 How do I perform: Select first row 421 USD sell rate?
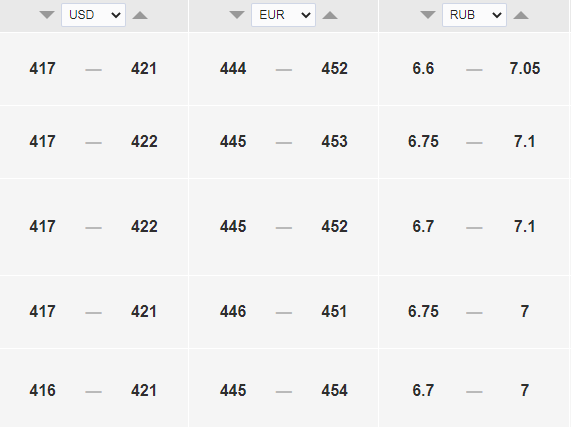[x=144, y=68]
